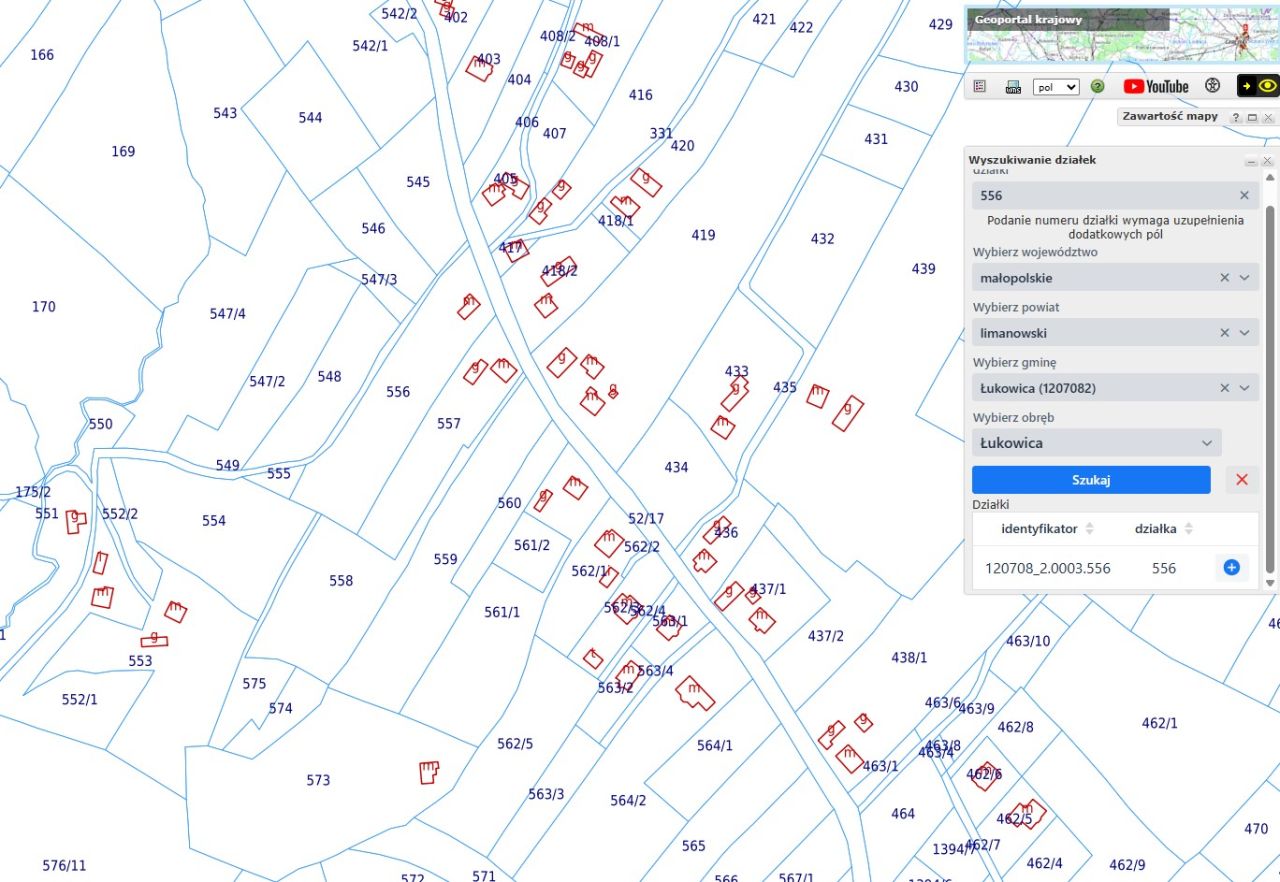
Task: Select parcel 434 on the map
Action: point(676,468)
